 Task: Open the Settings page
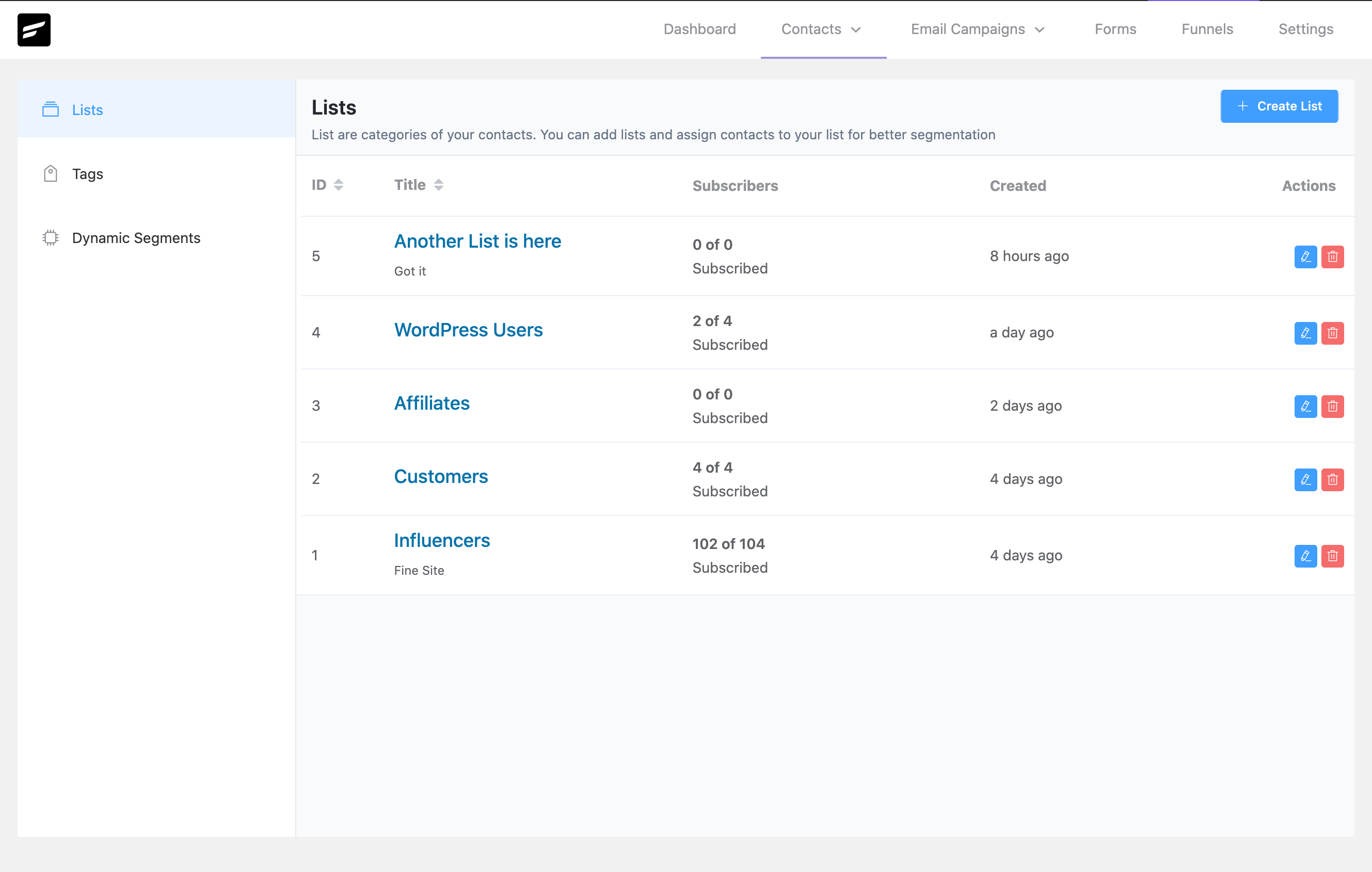tap(1305, 29)
